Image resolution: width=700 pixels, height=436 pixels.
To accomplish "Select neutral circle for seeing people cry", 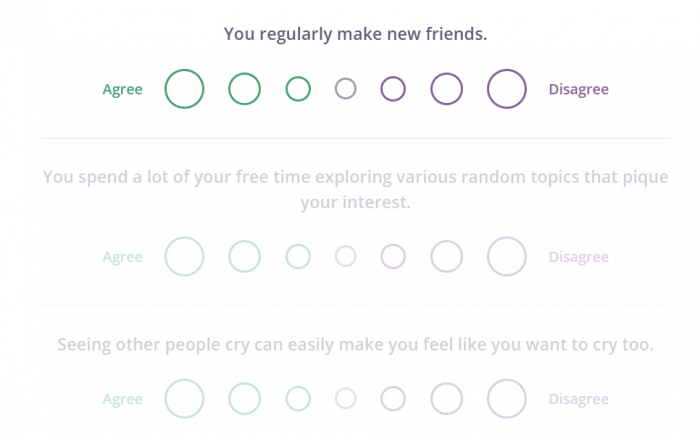I will point(346,399).
